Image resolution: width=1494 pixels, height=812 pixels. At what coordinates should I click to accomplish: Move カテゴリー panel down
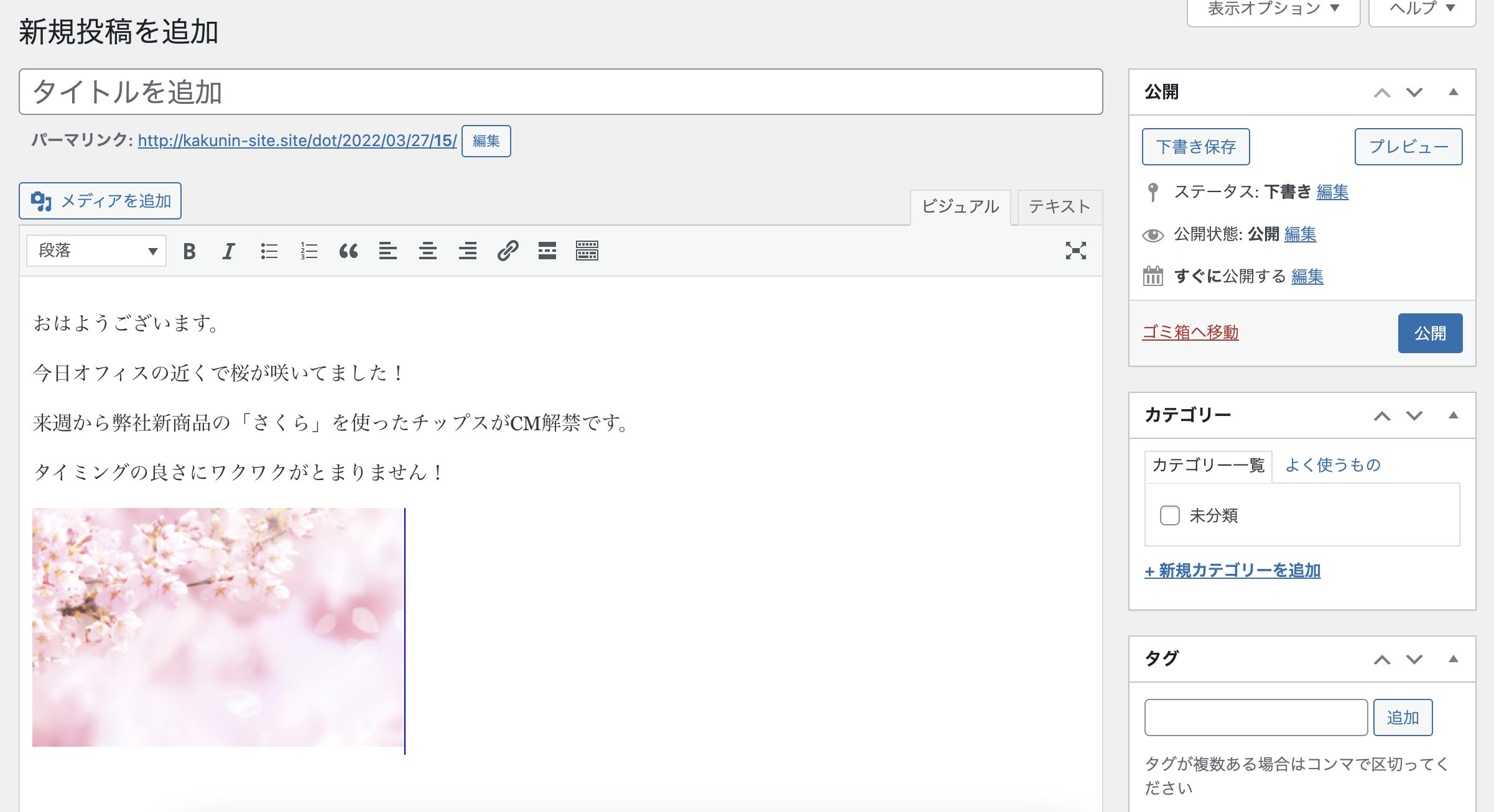click(x=1414, y=416)
